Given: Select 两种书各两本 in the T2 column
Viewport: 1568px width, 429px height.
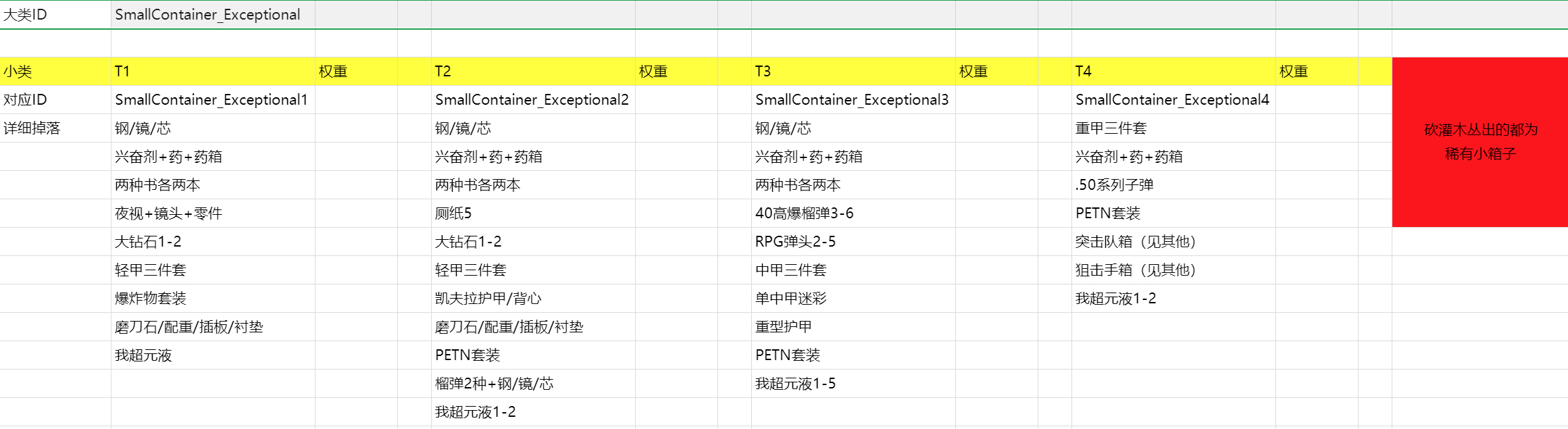Looking at the screenshot, I should point(533,185).
